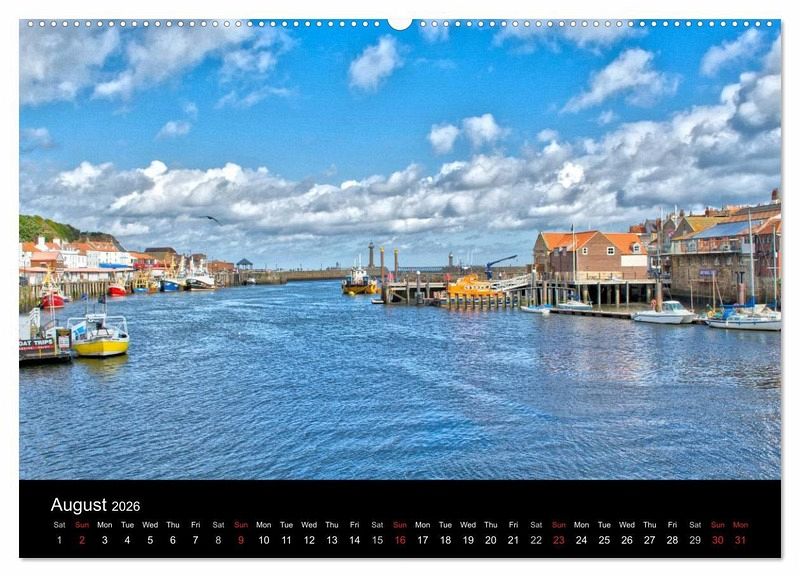This screenshot has height=577, width=800.
Task: Select Monday date 31
Action: pos(740,540)
